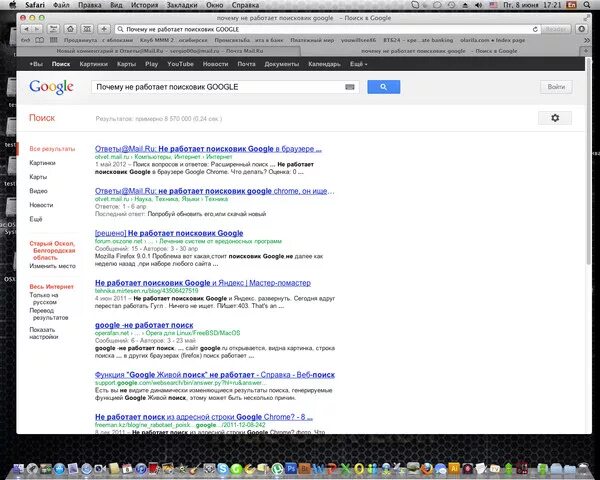Show Top Sites grid in Safari toolbar
Screen dimensions: 600x480
[87, 29]
